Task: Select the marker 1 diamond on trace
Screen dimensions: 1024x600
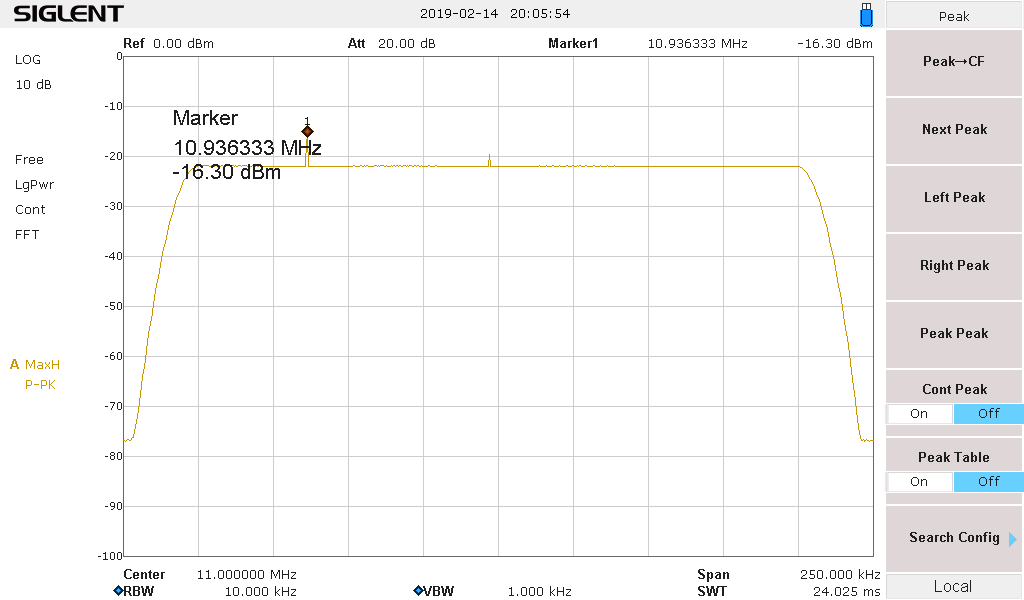Action: [x=308, y=131]
